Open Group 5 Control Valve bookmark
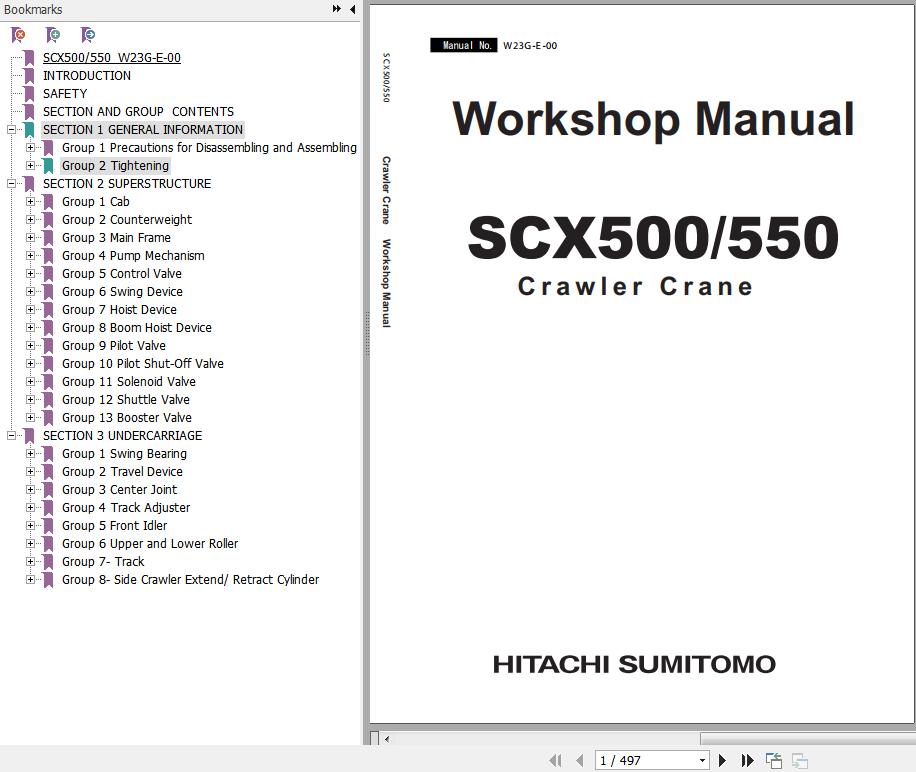The height and width of the screenshot is (772, 916). (x=122, y=274)
